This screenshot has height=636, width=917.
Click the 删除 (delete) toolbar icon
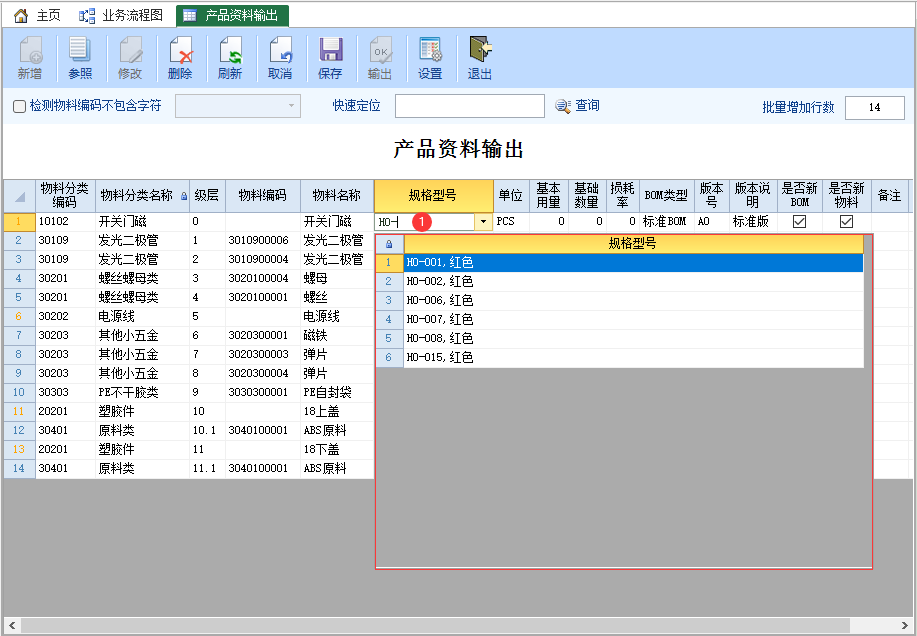(x=180, y=57)
